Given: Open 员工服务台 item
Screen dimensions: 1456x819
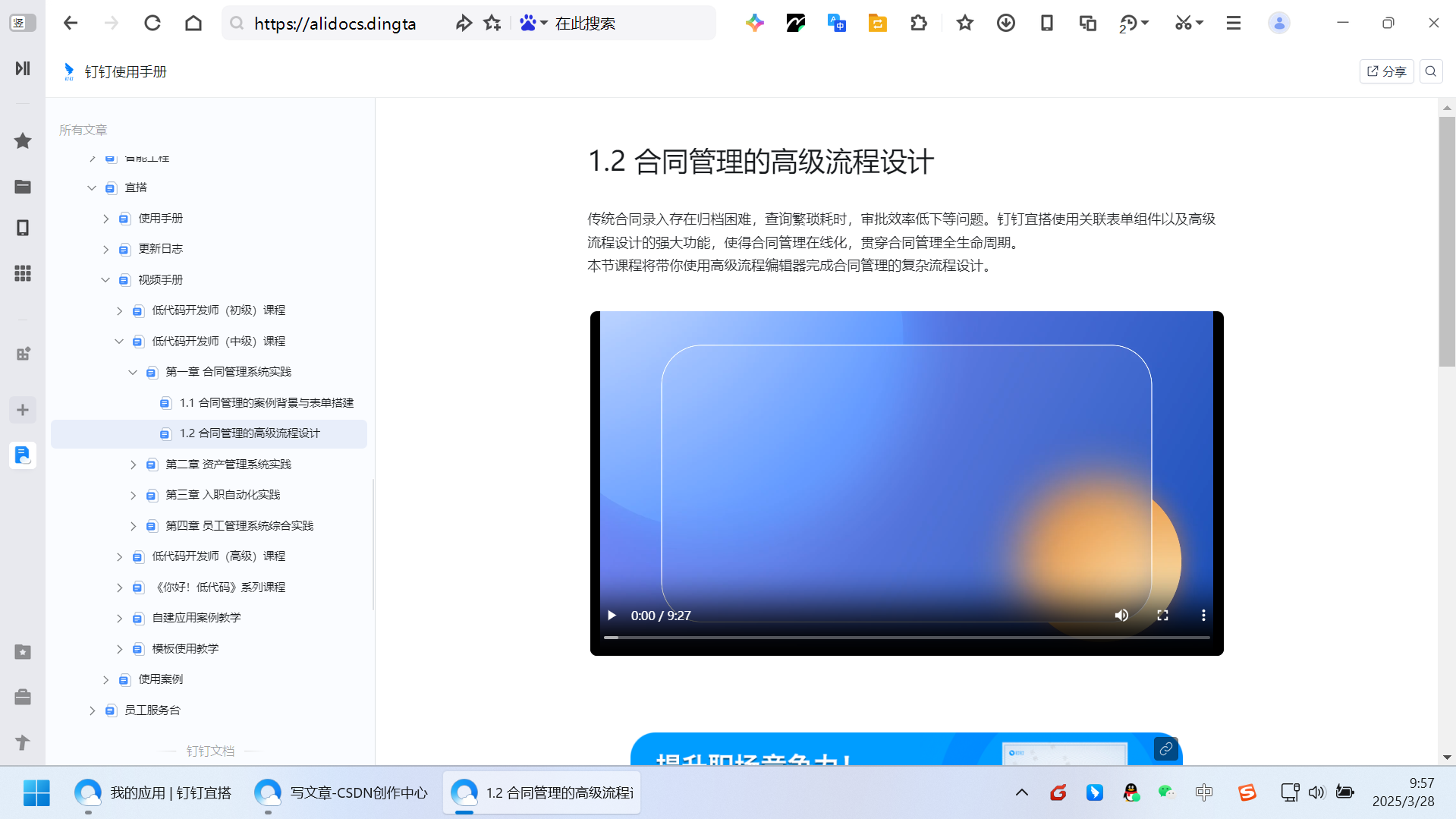Looking at the screenshot, I should coord(153,710).
